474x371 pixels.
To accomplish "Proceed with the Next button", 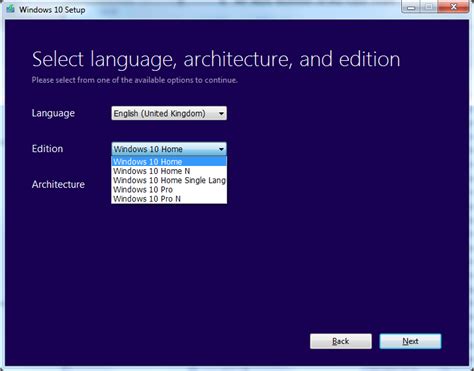I will 410,341.
